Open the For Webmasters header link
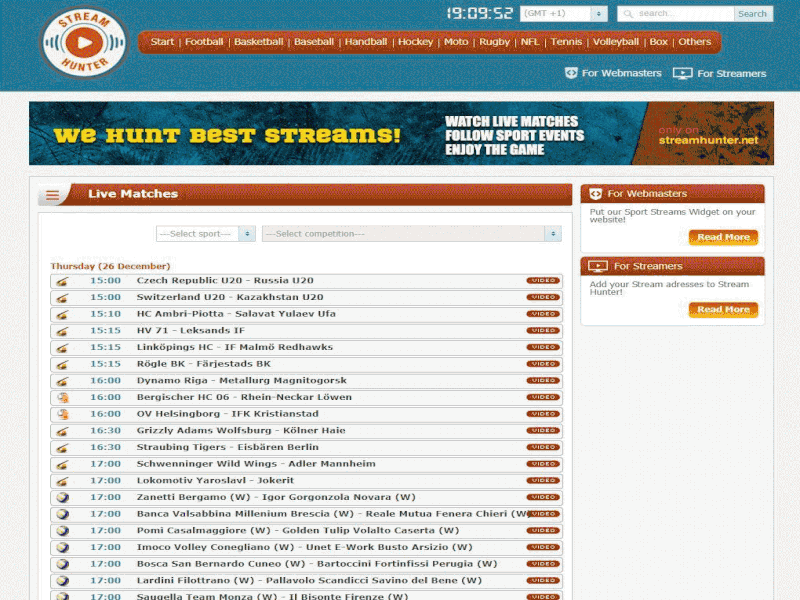This screenshot has width=800, height=600. 621,73
